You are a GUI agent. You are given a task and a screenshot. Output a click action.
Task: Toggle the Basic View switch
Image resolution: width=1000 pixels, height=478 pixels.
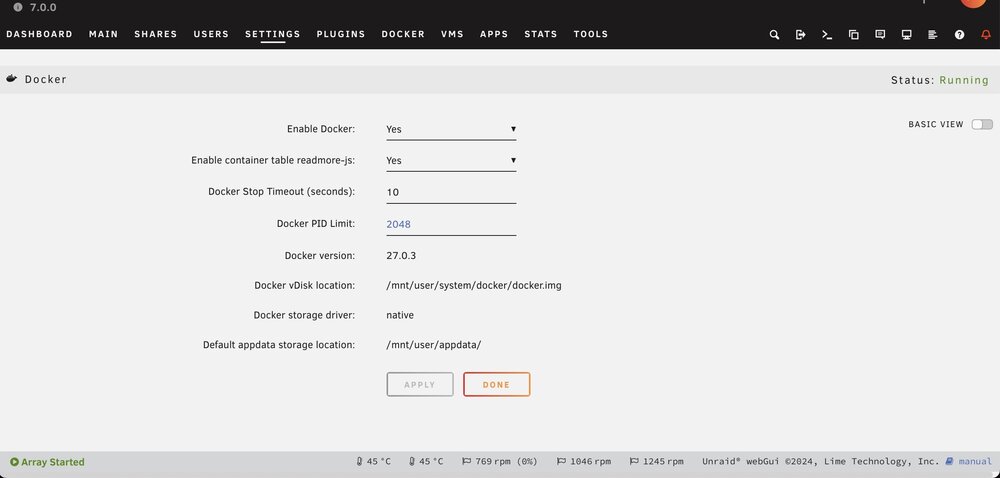pos(982,124)
